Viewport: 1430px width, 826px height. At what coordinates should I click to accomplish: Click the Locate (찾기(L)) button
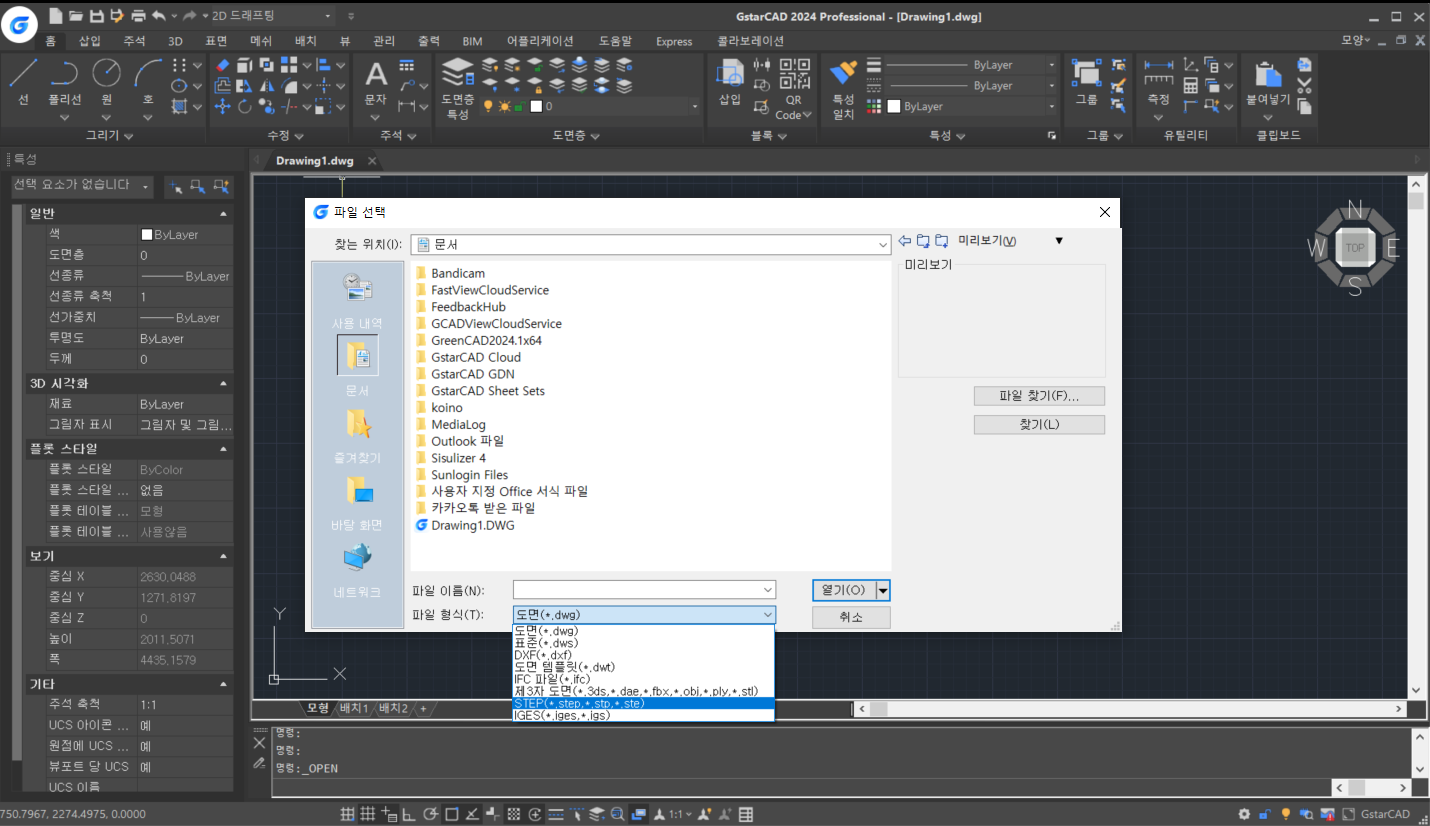[x=1039, y=425]
